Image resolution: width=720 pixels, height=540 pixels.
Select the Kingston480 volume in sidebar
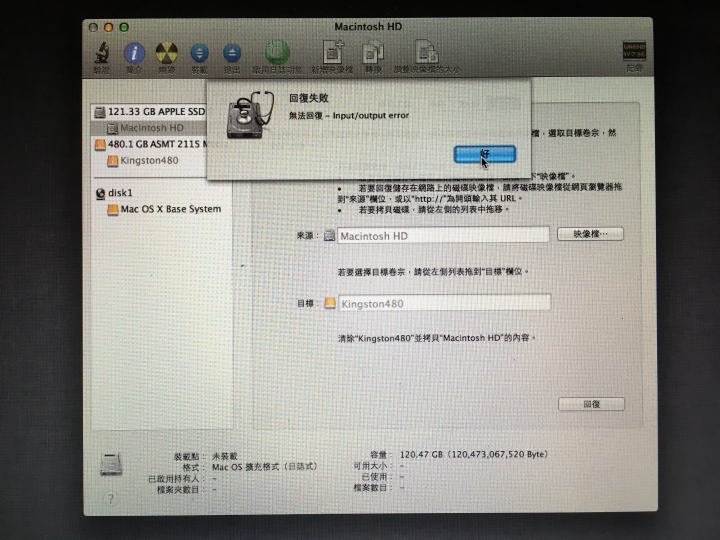[150, 161]
